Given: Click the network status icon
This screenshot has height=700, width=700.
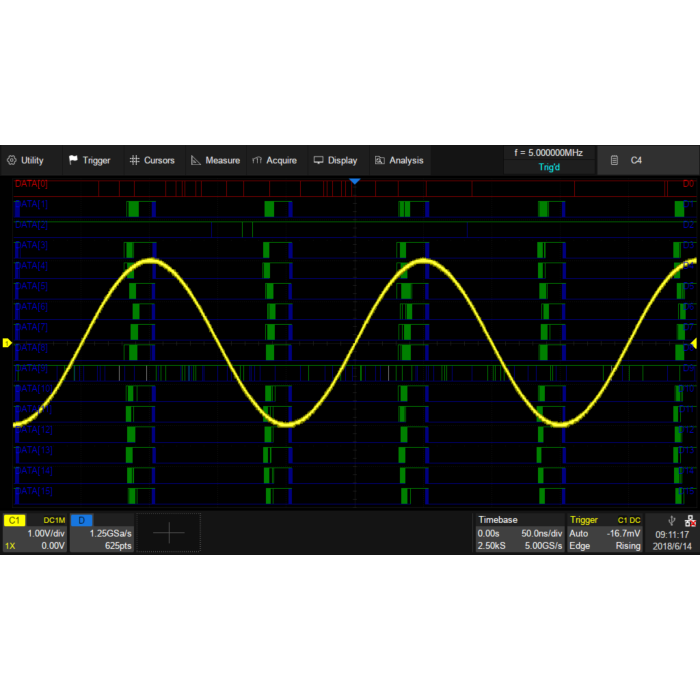Looking at the screenshot, I should coord(689,520).
